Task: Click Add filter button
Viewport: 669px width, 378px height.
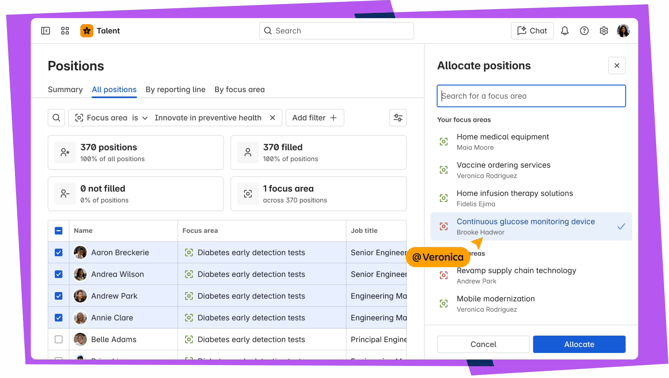Action: click(314, 118)
